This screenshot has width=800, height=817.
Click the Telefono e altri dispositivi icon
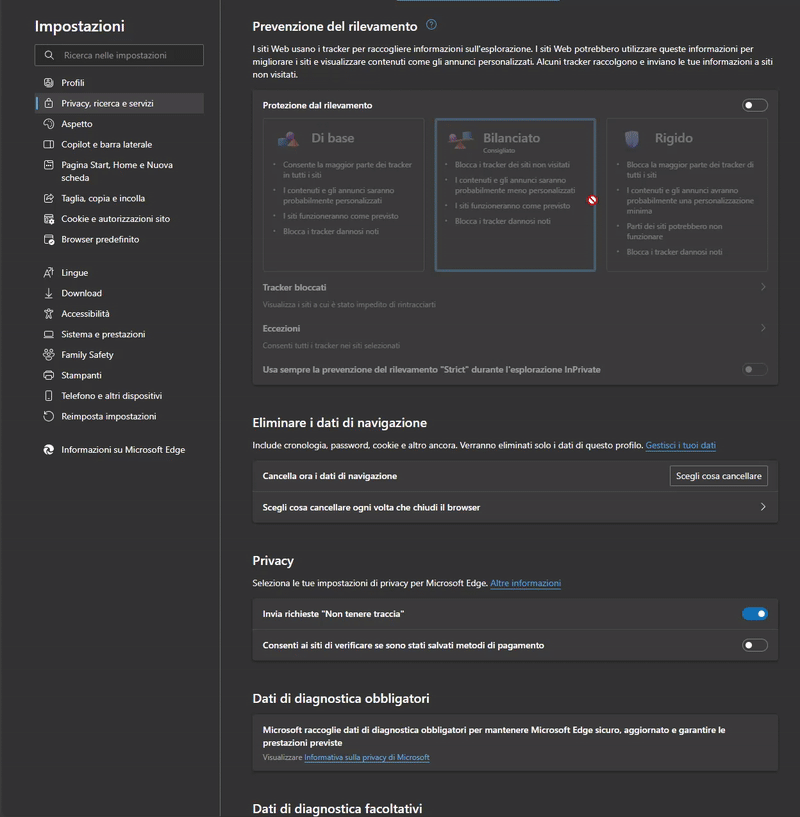[48, 395]
